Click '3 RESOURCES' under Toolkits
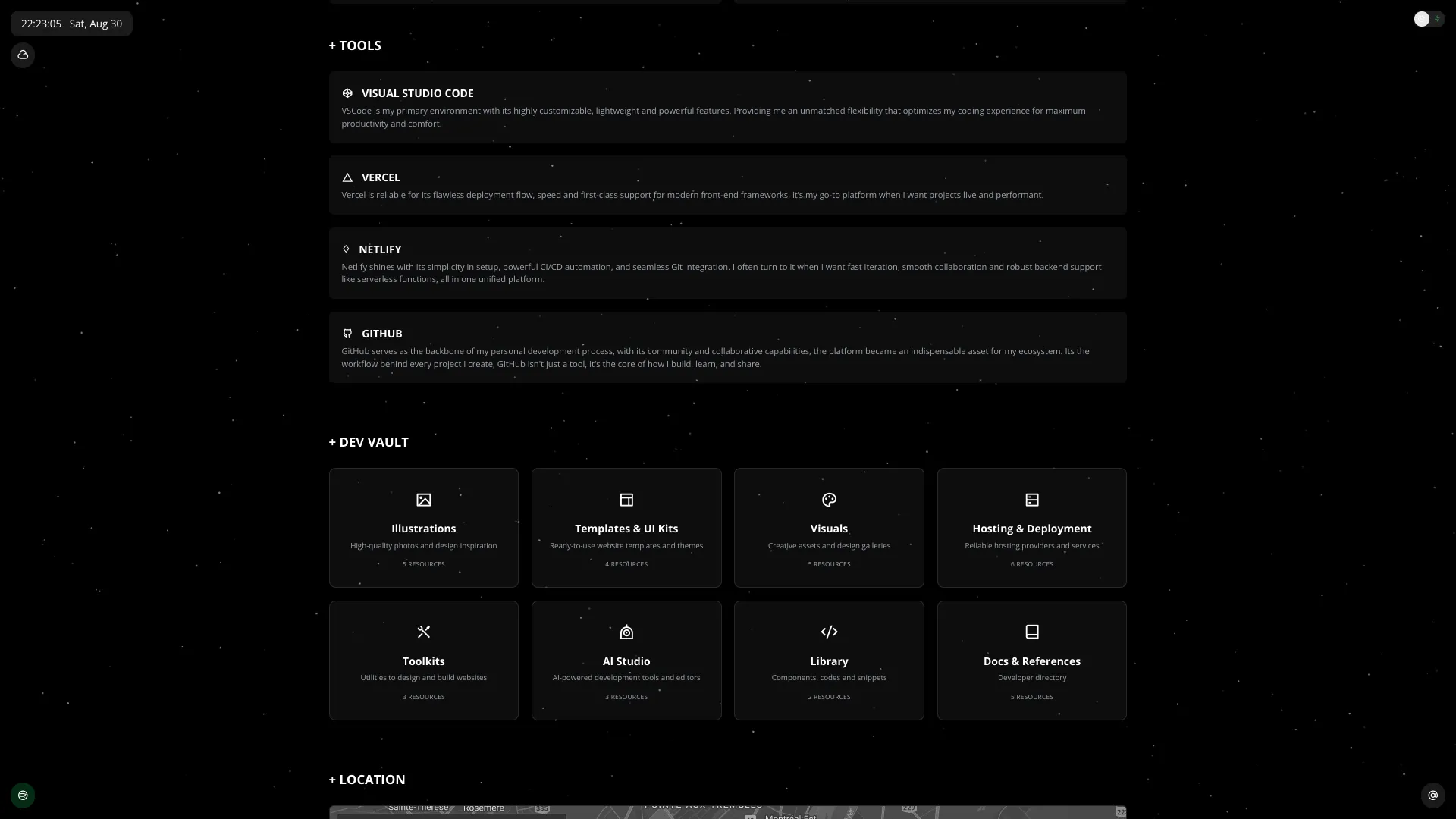The height and width of the screenshot is (819, 1456). coord(424,697)
